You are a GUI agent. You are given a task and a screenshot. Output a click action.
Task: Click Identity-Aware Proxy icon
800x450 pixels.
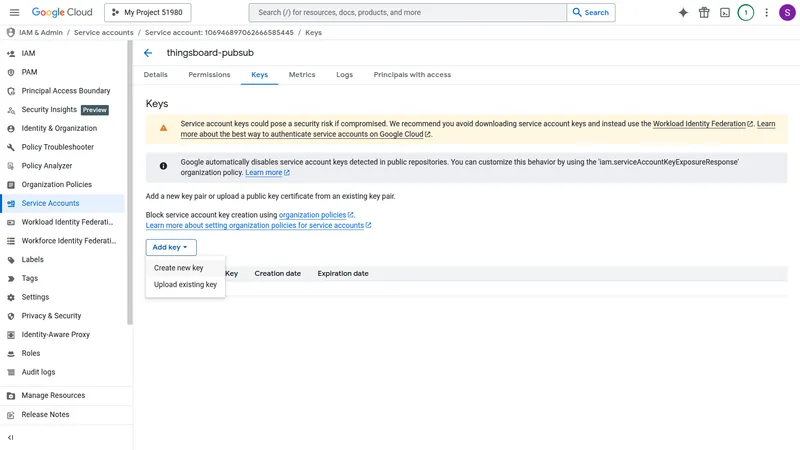[x=11, y=335]
